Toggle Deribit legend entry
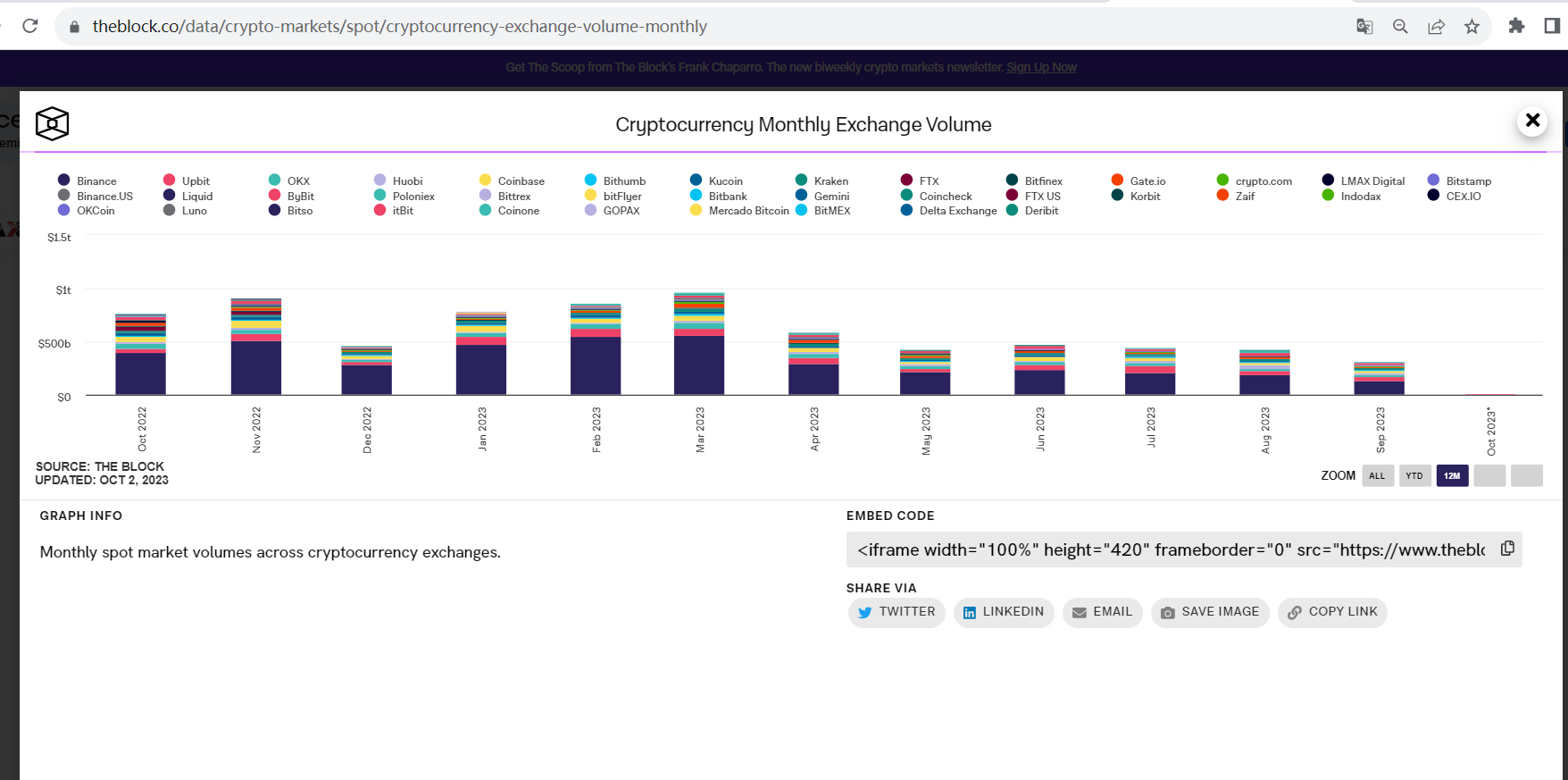The height and width of the screenshot is (780, 1568). point(1032,210)
